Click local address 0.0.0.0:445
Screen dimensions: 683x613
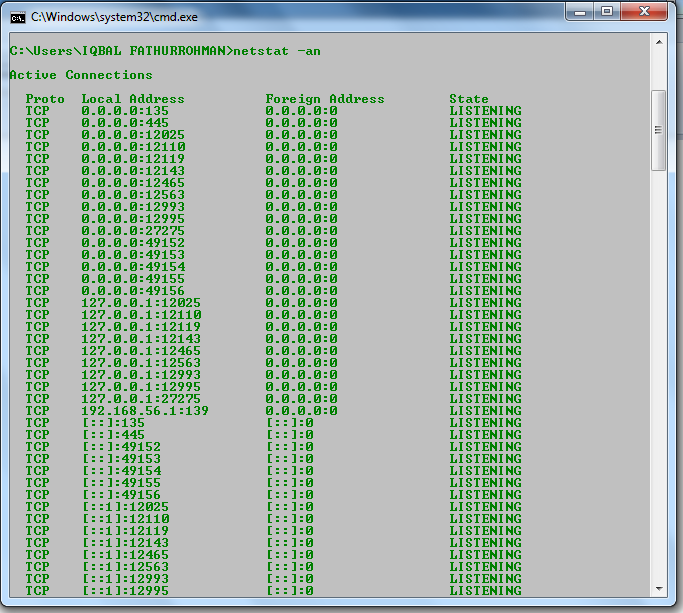coord(125,123)
